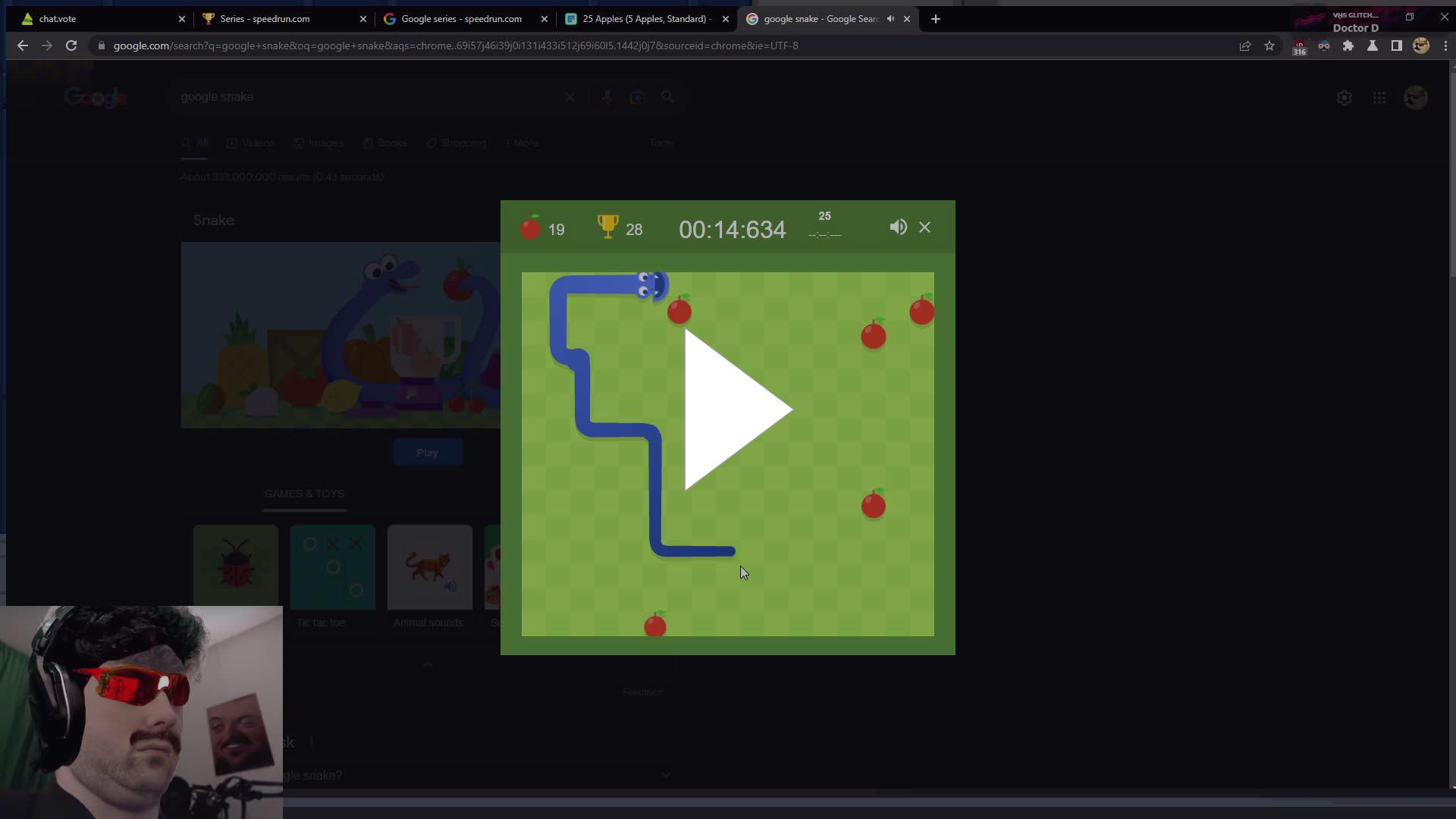Open the ladybug game card
The width and height of the screenshot is (1456, 819).
click(236, 567)
